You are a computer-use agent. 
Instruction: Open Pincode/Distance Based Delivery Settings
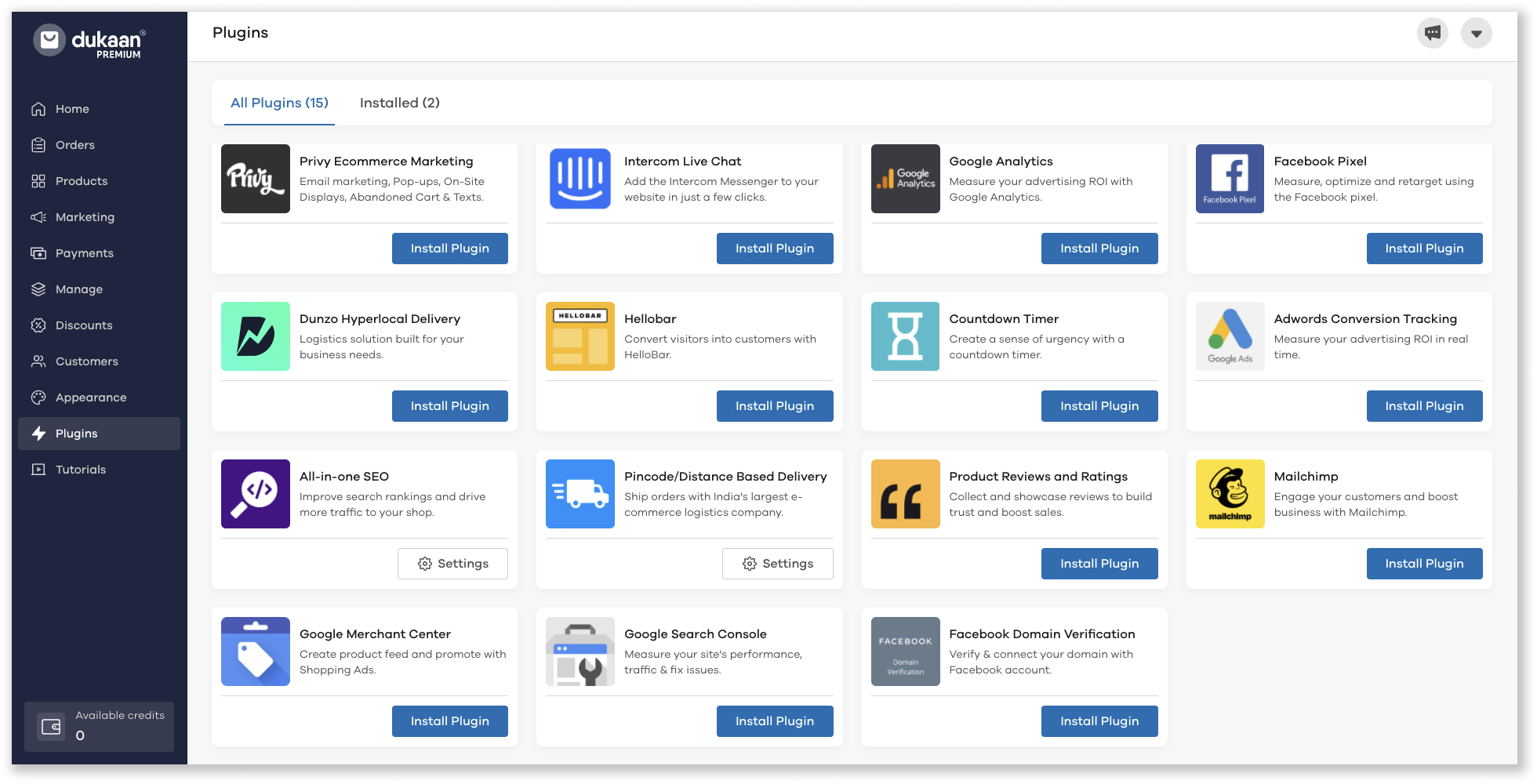point(777,564)
